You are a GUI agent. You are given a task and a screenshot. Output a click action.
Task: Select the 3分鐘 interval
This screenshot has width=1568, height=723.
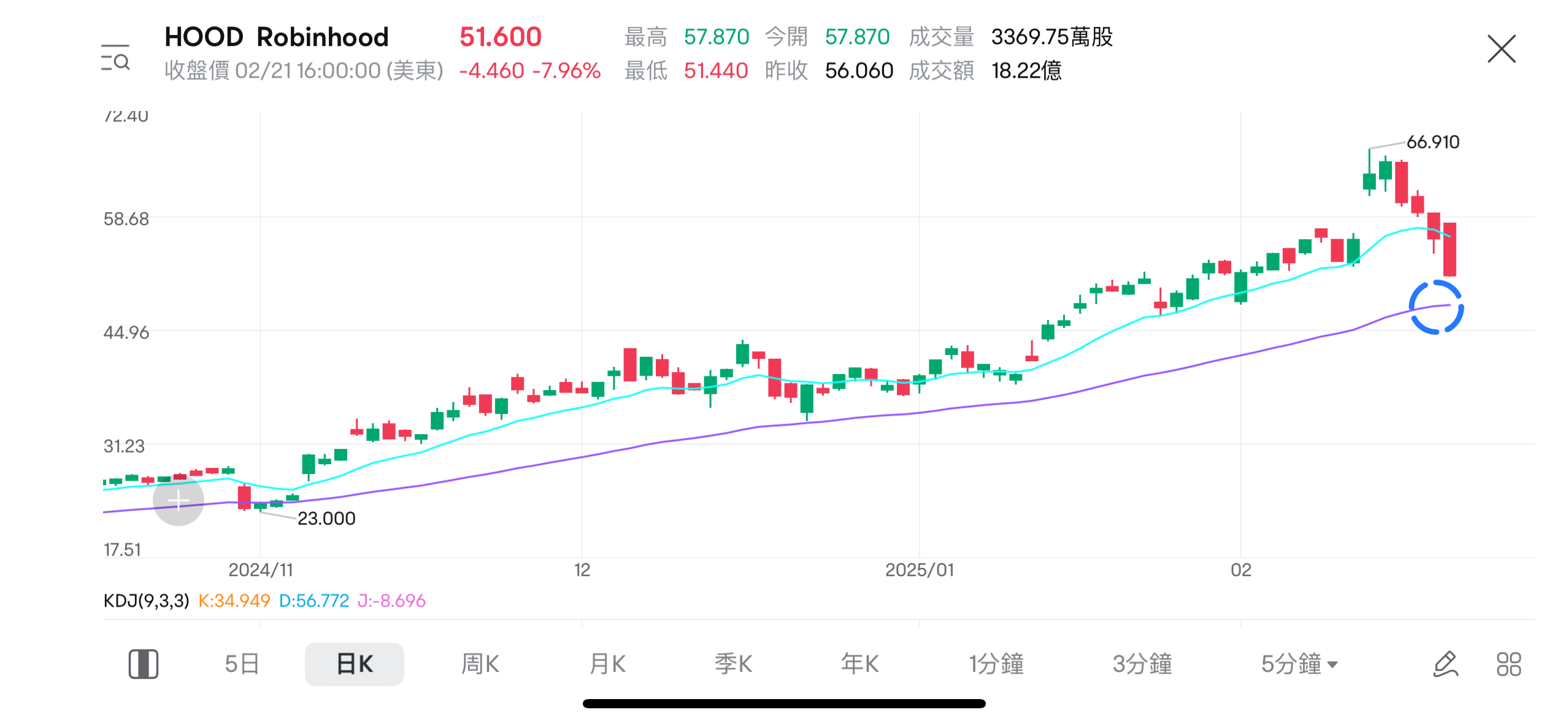[1142, 664]
